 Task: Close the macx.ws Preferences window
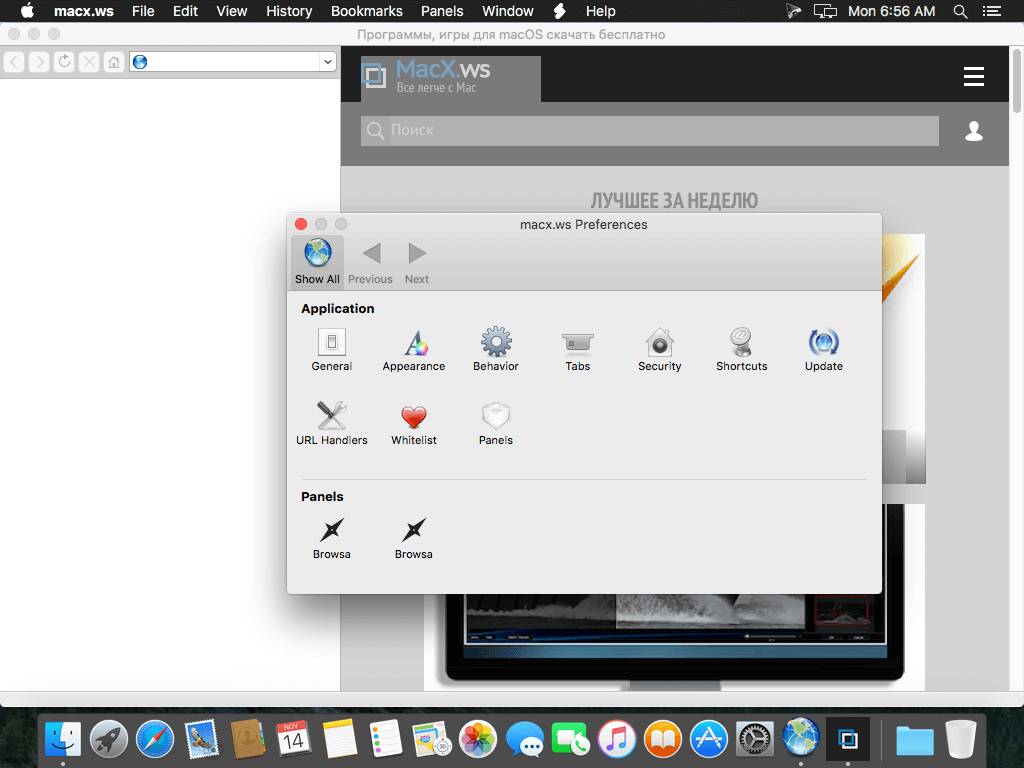tap(301, 224)
